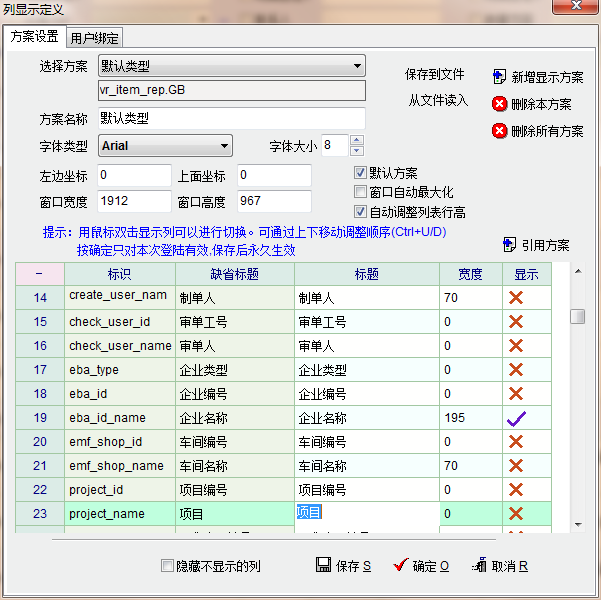Click the 窗口宽度 input field
This screenshot has width=601, height=600.
tap(134, 201)
